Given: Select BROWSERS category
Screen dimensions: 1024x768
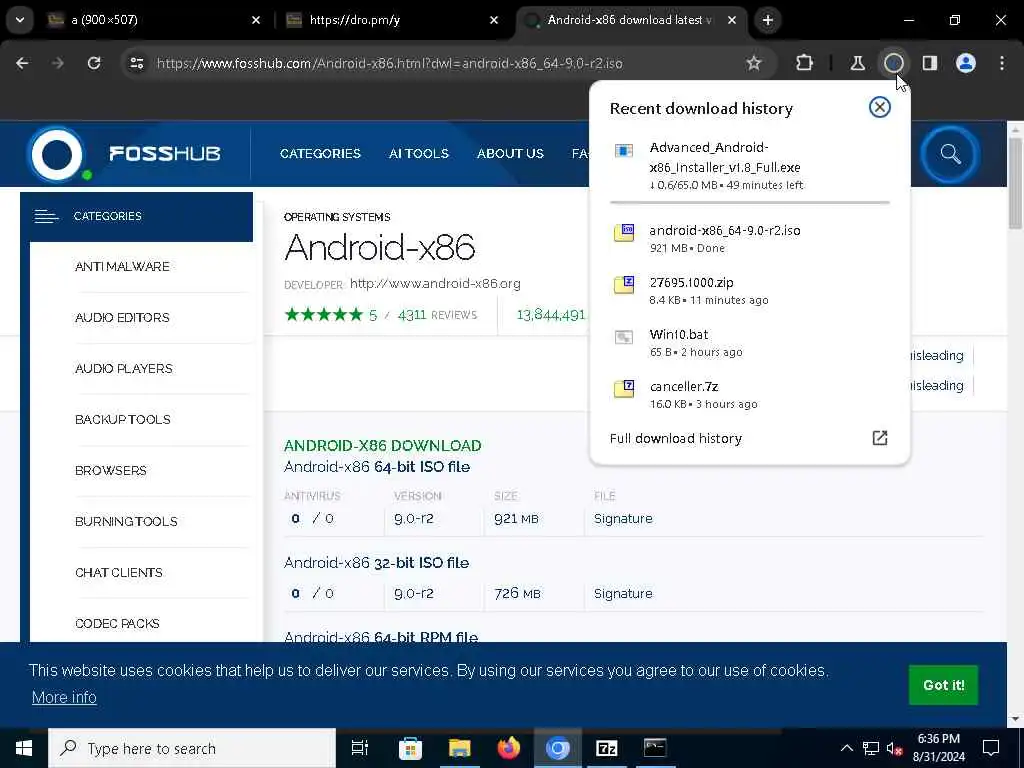Looking at the screenshot, I should 110,470.
